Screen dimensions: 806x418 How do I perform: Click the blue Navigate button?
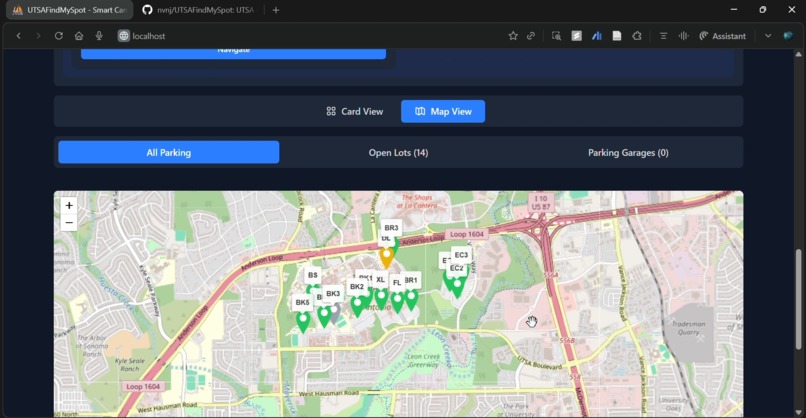(233, 53)
